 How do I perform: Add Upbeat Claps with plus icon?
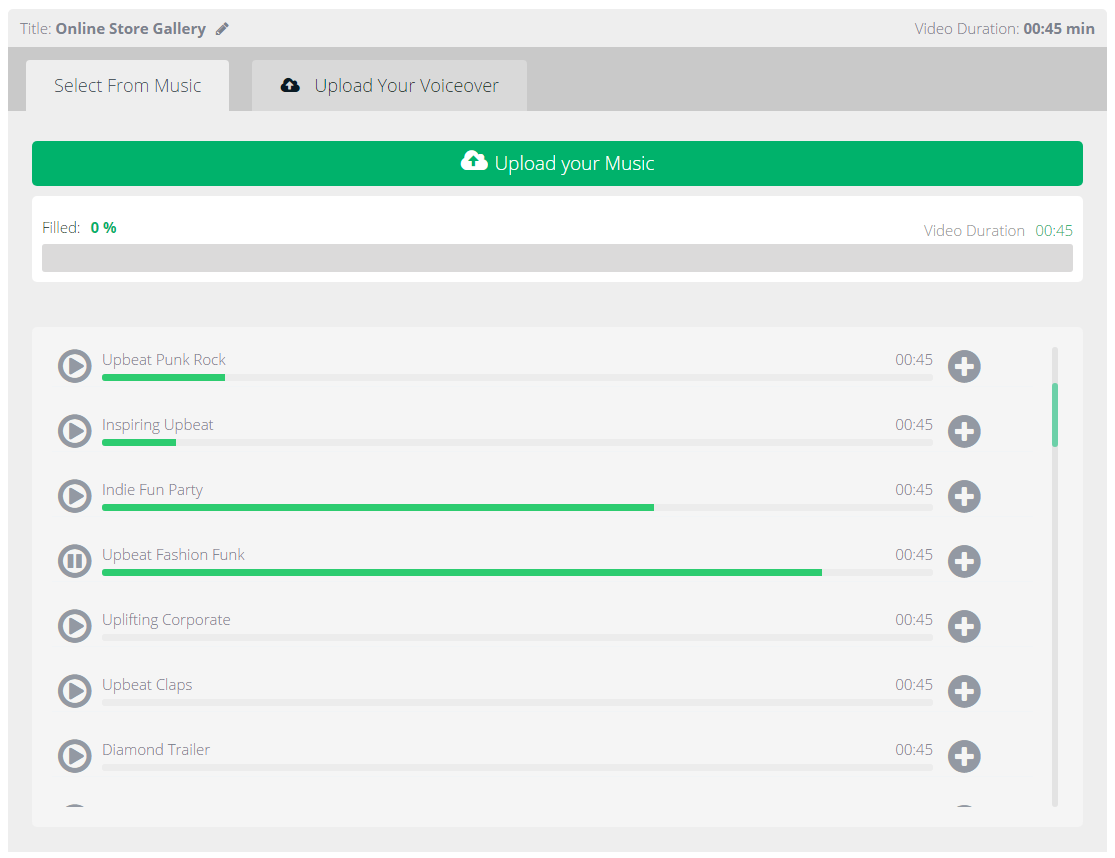point(964,691)
